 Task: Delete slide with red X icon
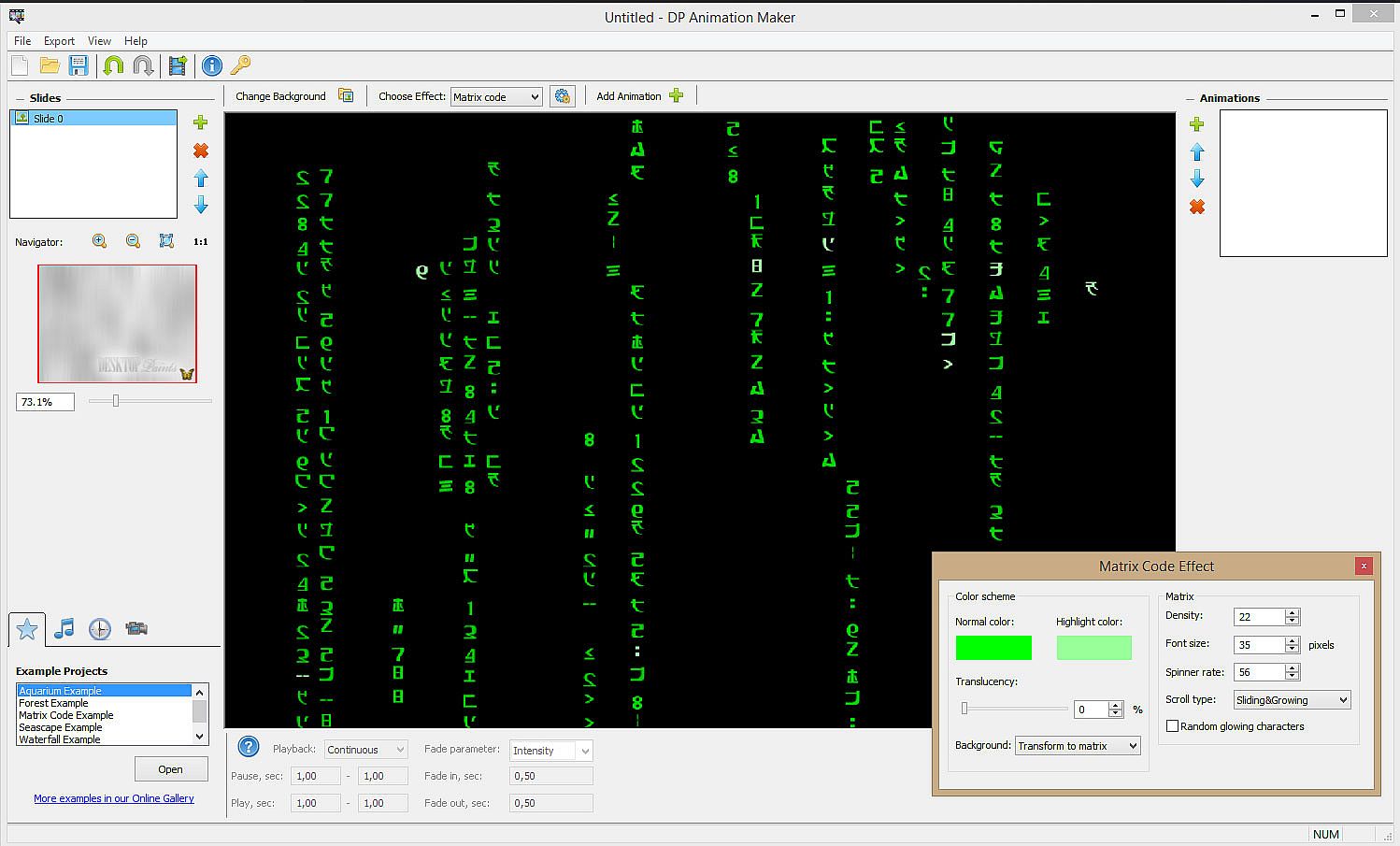[x=200, y=151]
